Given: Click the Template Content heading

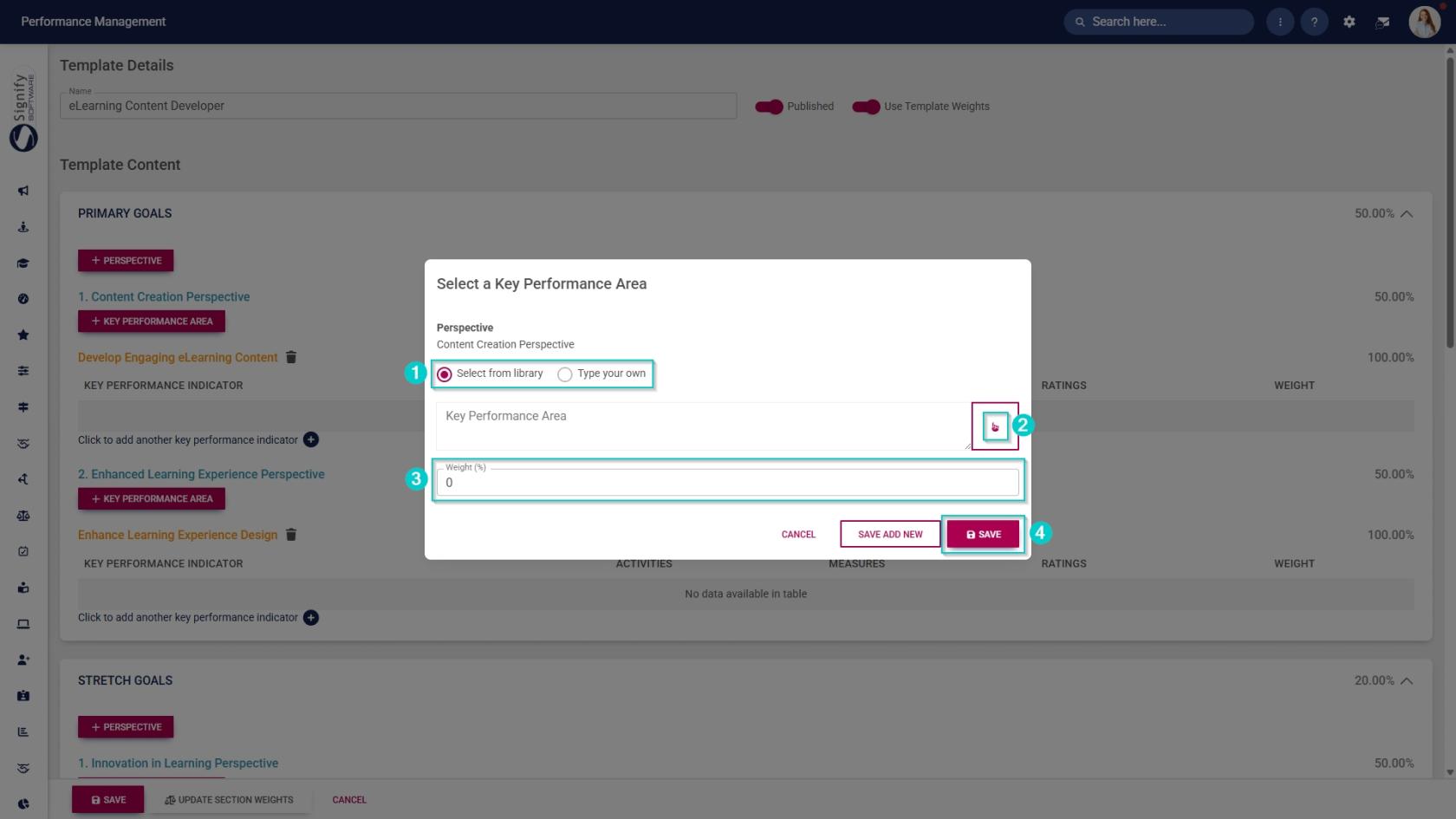Looking at the screenshot, I should coord(120,165).
